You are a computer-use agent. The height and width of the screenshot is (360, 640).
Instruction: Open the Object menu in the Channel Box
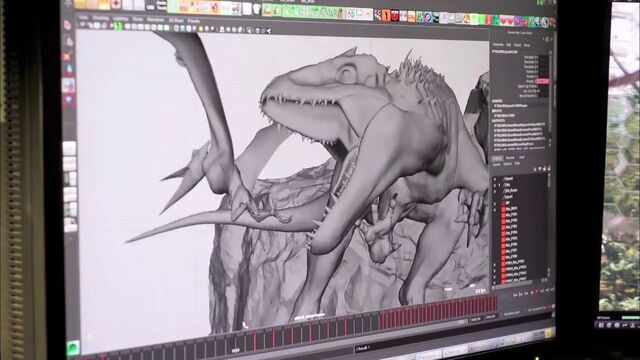point(518,45)
